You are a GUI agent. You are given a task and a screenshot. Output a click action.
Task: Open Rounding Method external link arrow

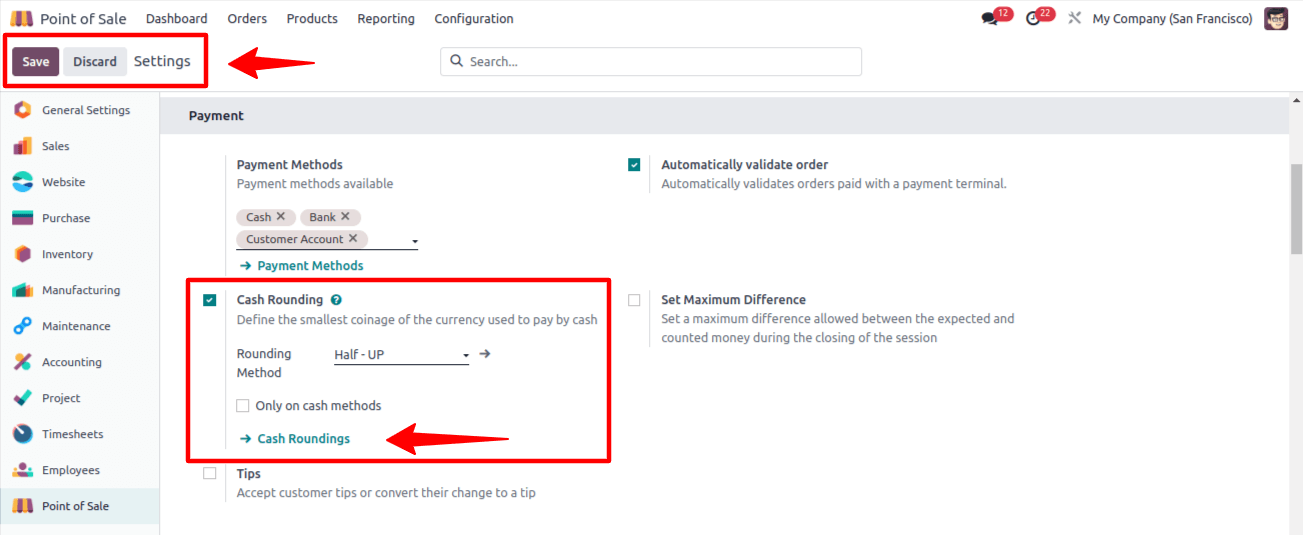click(x=485, y=354)
